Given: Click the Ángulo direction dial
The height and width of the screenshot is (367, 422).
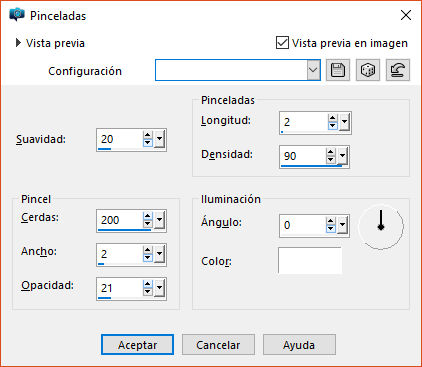Looking at the screenshot, I should point(381,227).
